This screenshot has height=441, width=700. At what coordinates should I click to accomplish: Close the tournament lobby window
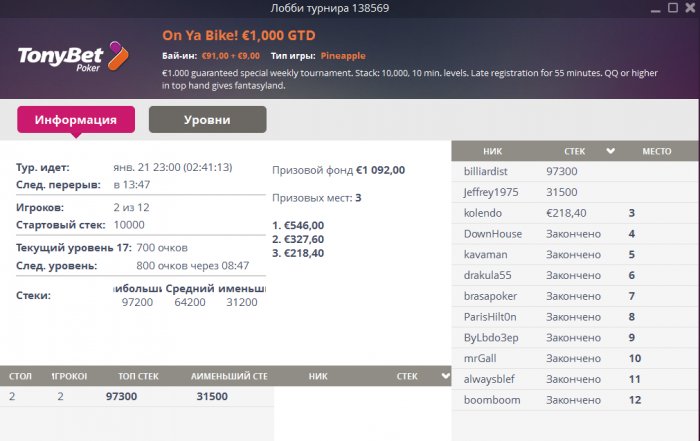click(690, 8)
